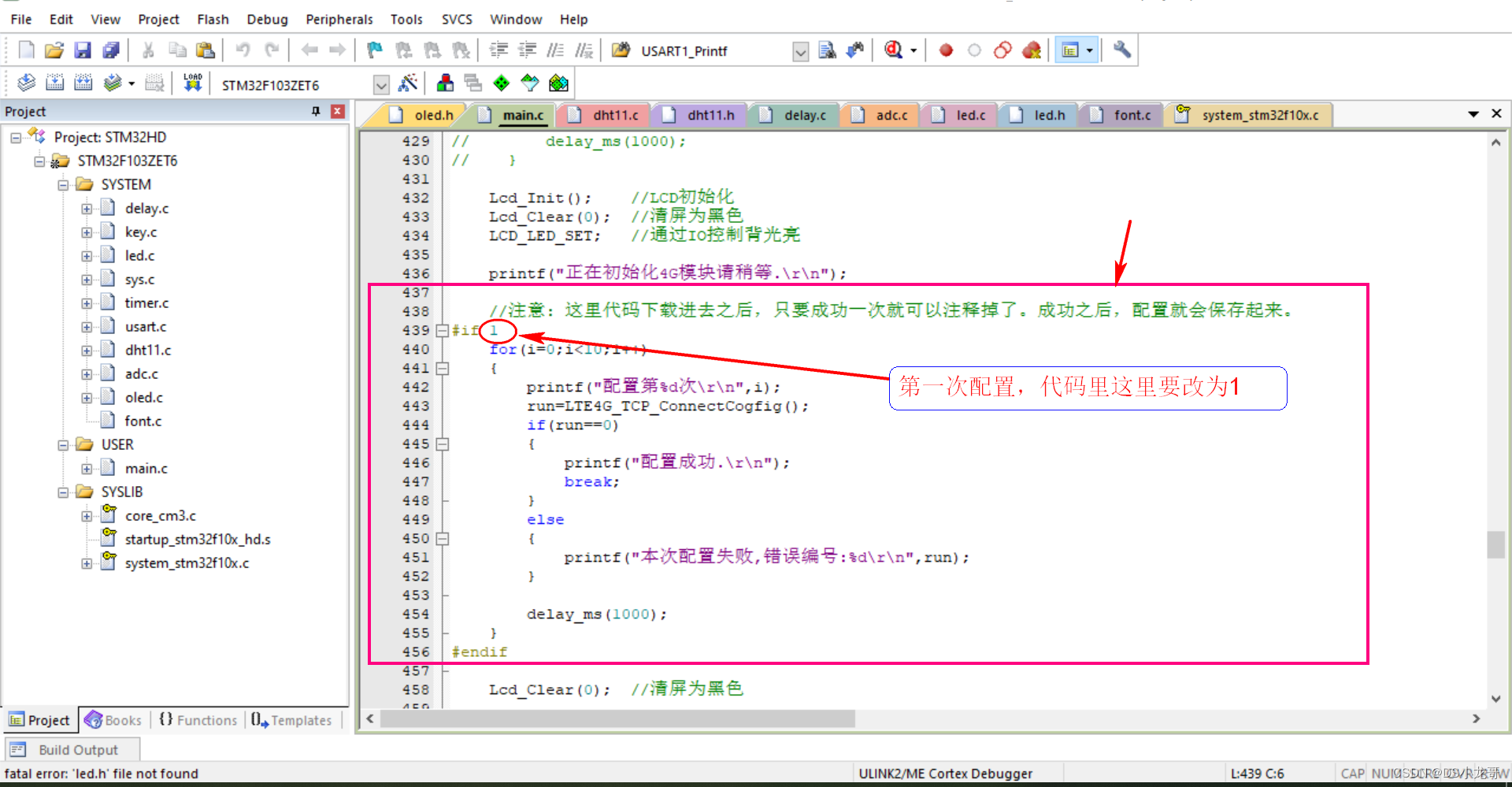This screenshot has height=787, width=1512.
Task: Close the active editor tab with X
Action: pyautogui.click(x=1497, y=114)
